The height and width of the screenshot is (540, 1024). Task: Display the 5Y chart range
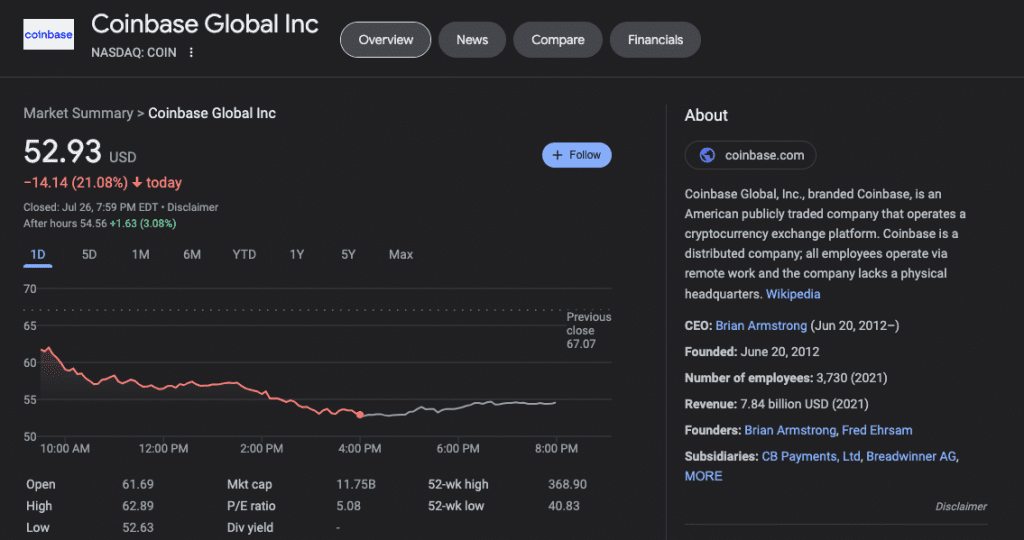348,255
